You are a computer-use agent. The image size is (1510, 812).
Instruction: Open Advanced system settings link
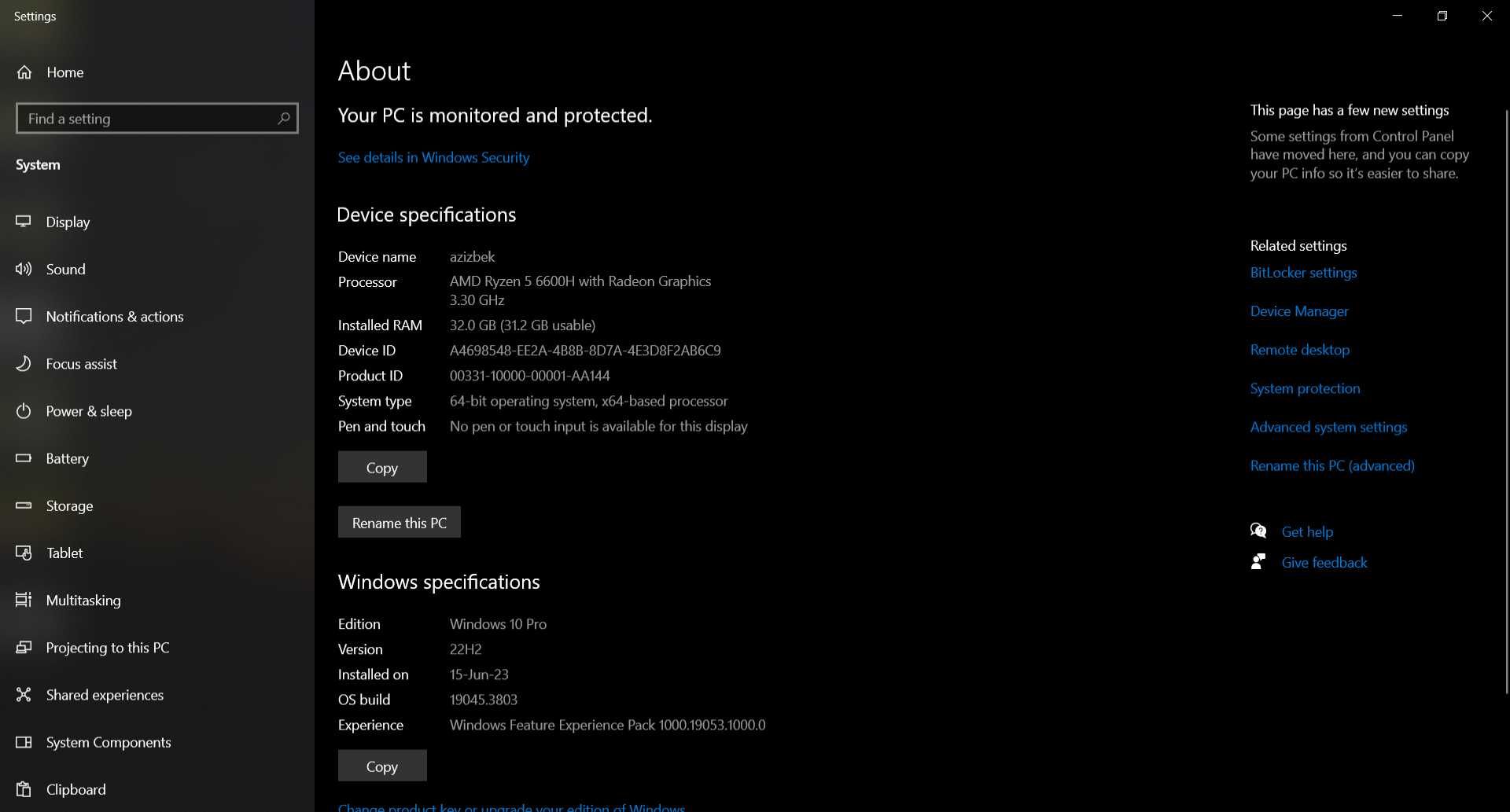coord(1328,427)
